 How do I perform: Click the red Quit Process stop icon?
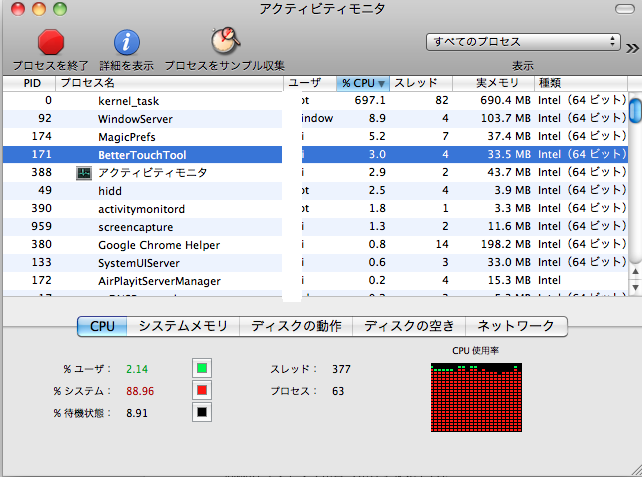[x=51, y=42]
